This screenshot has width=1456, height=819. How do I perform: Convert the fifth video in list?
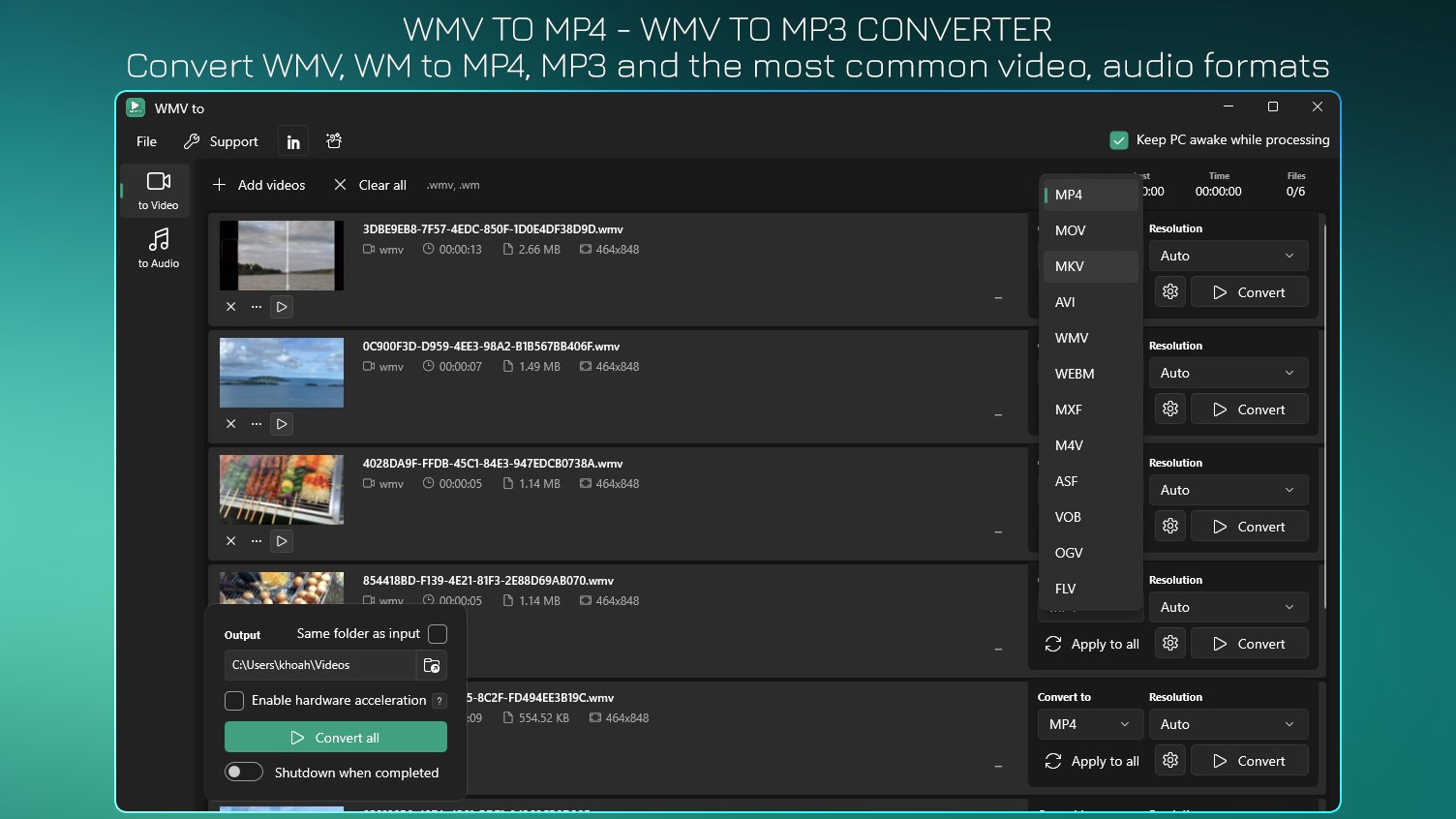pyautogui.click(x=1249, y=761)
